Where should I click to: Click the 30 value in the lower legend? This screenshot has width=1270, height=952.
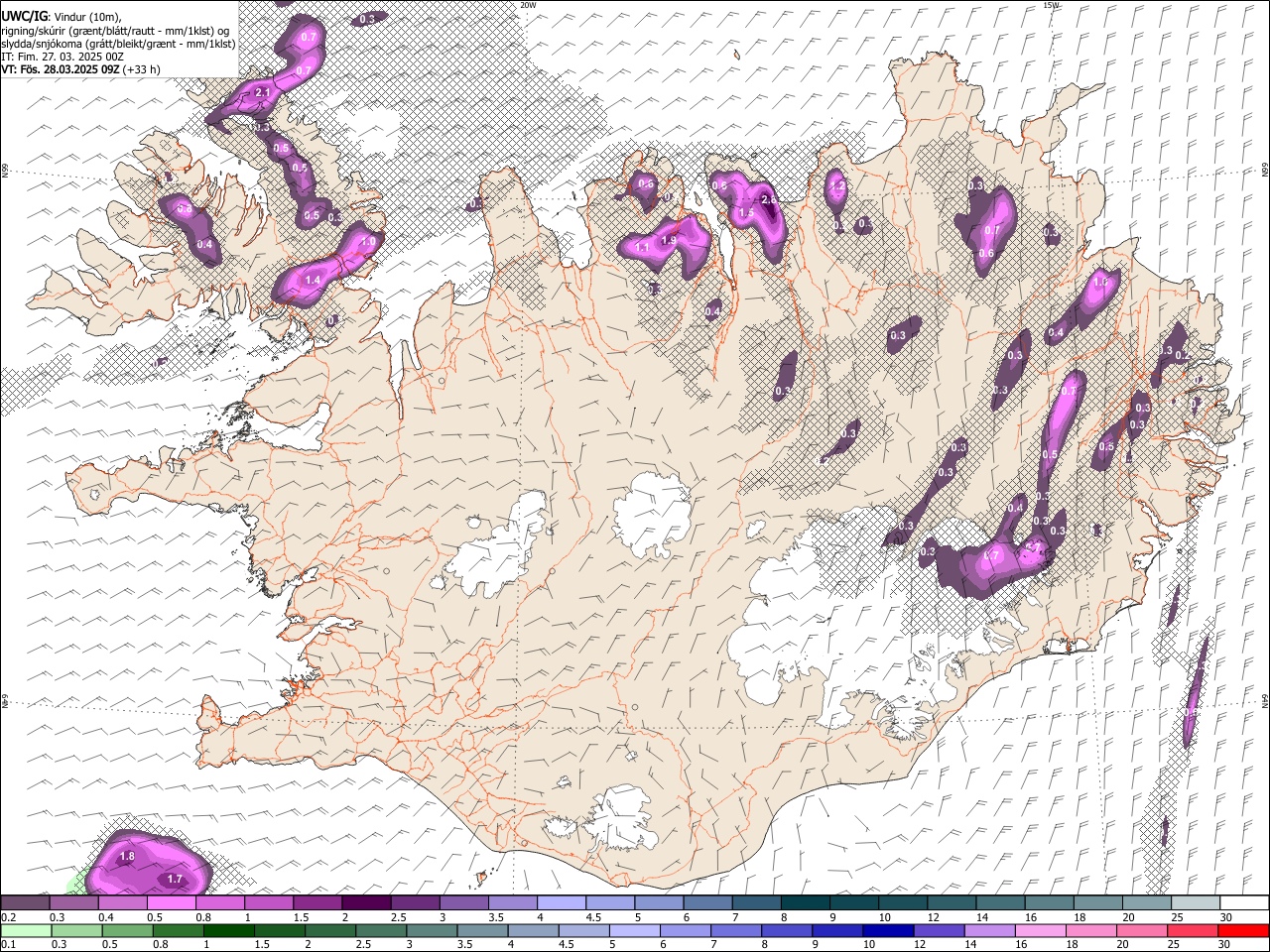click(1226, 945)
